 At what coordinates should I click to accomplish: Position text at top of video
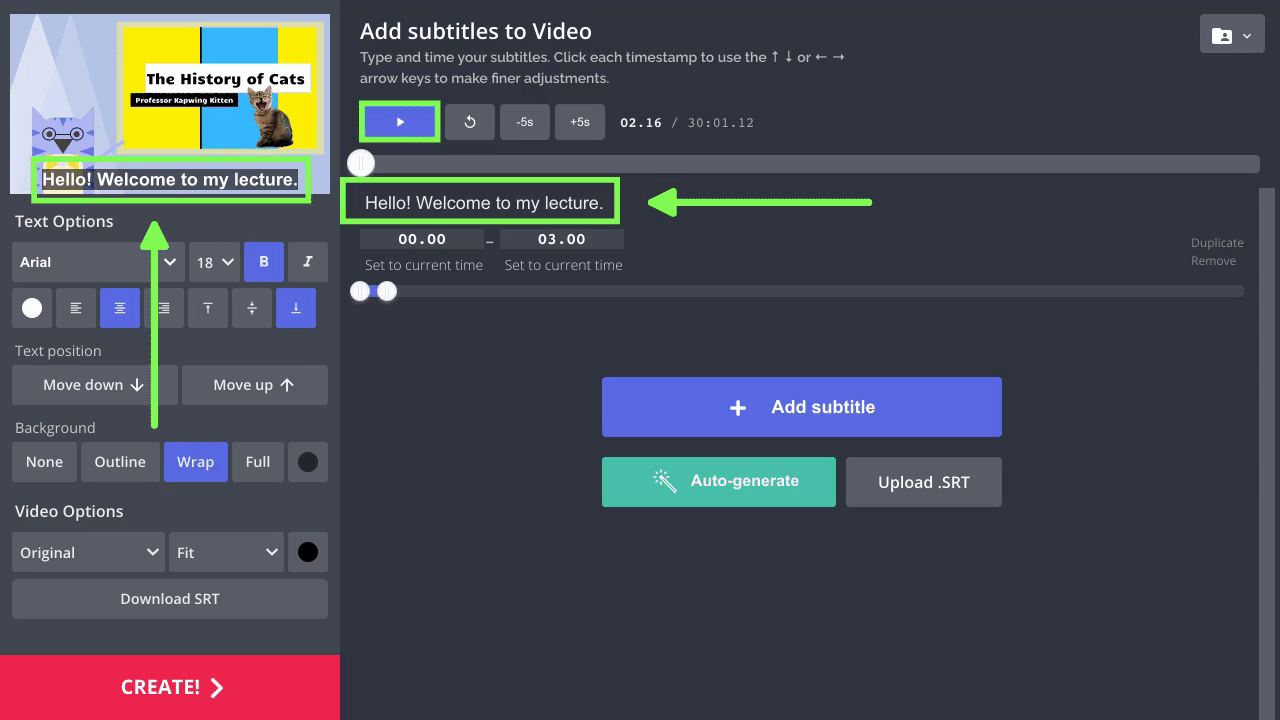tap(208, 308)
